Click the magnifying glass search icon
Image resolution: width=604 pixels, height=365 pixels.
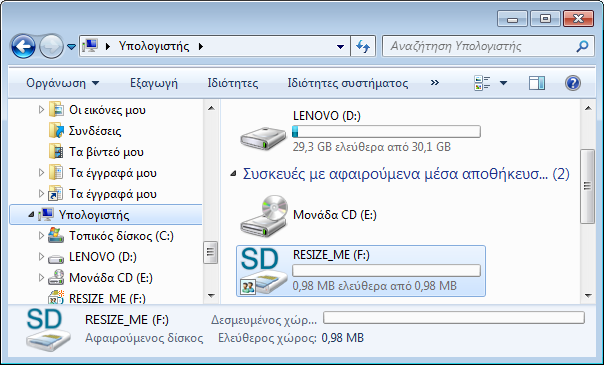(x=582, y=46)
